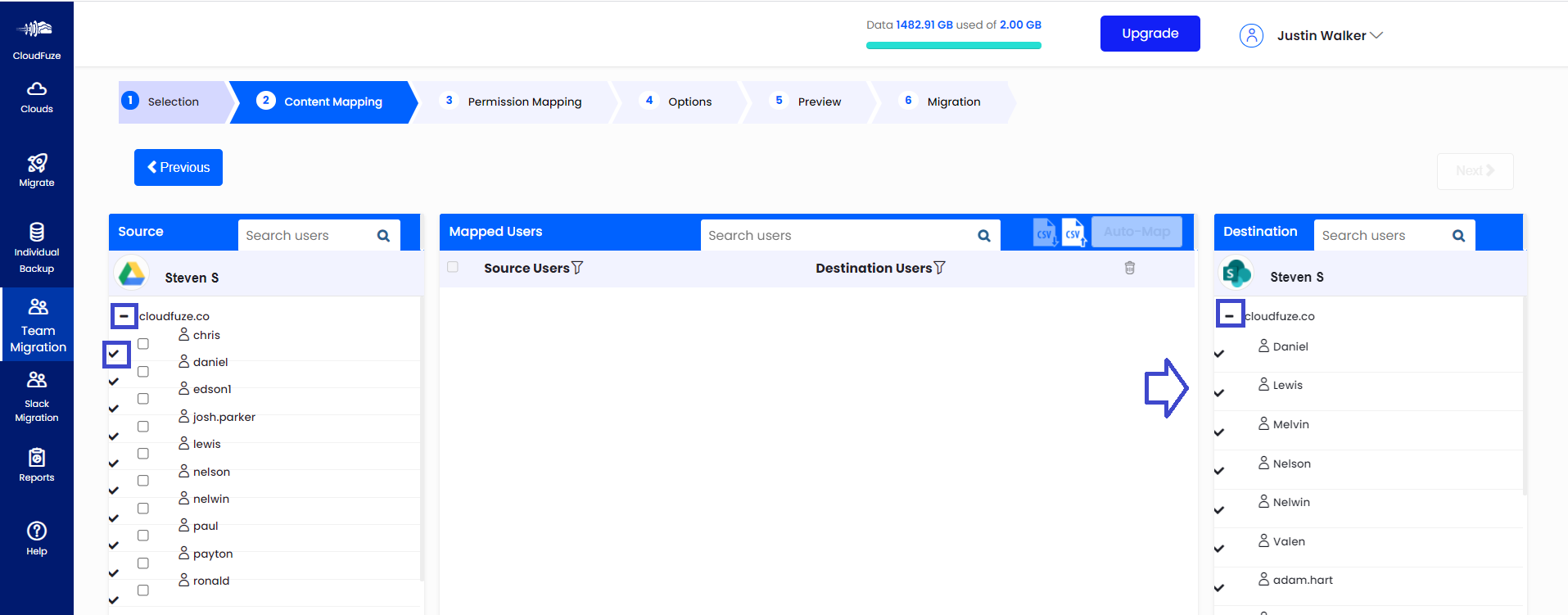
Task: Click the Destination Users filter icon
Action: (939, 268)
